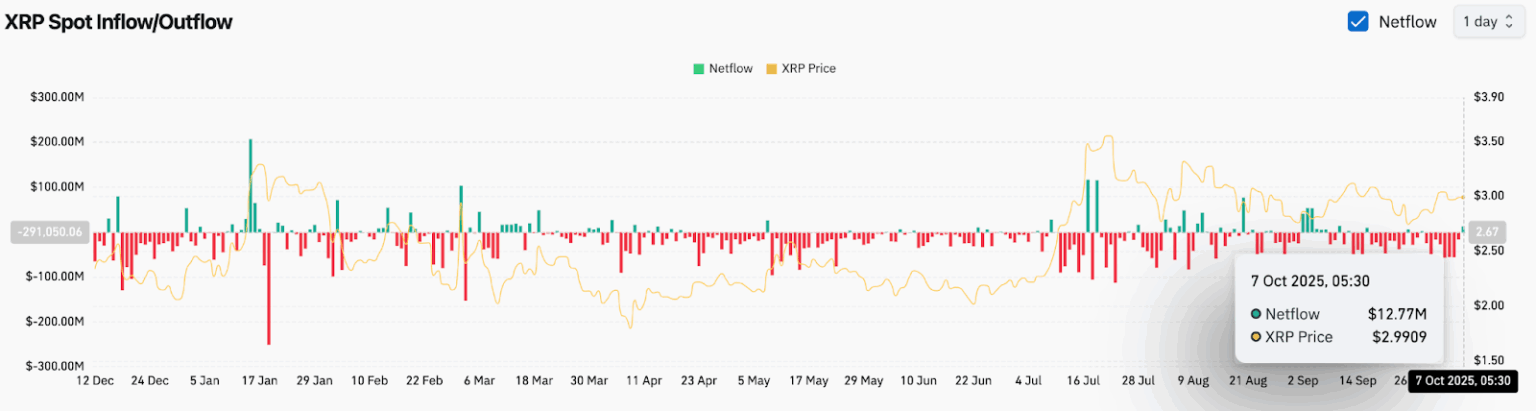Click the $3.90 right axis price label
The height and width of the screenshot is (411, 1536).
coord(1489,97)
